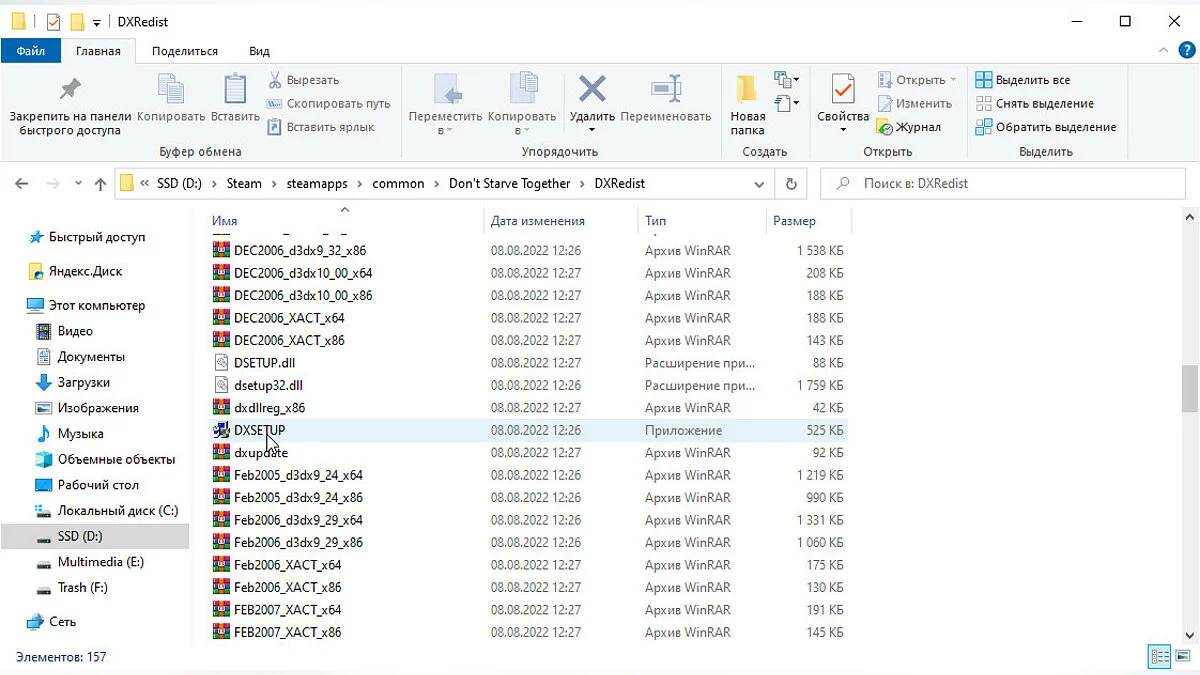Open the Вид ribbon tab

[x=259, y=51]
